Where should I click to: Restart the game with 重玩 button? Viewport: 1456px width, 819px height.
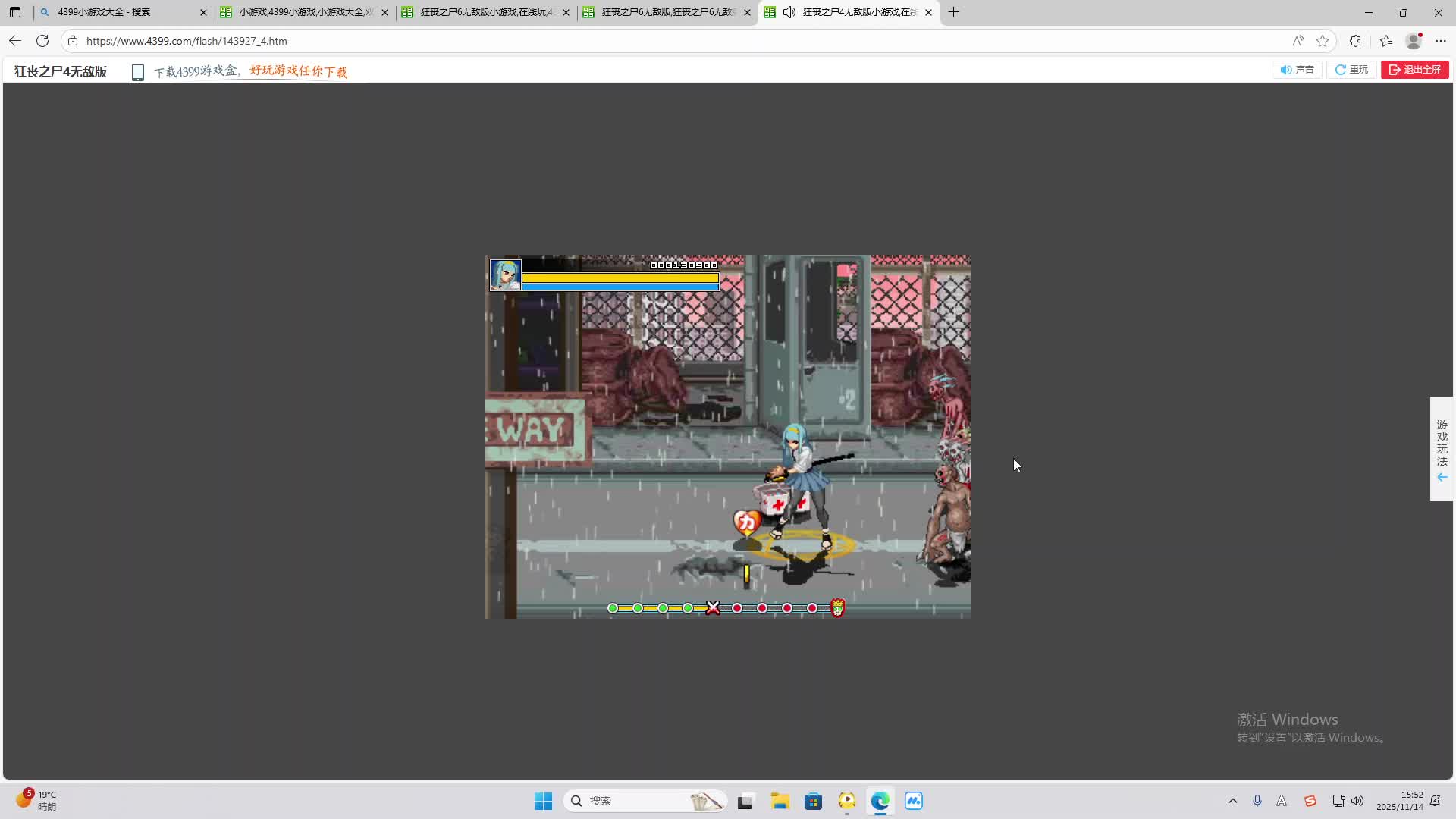(x=1351, y=70)
